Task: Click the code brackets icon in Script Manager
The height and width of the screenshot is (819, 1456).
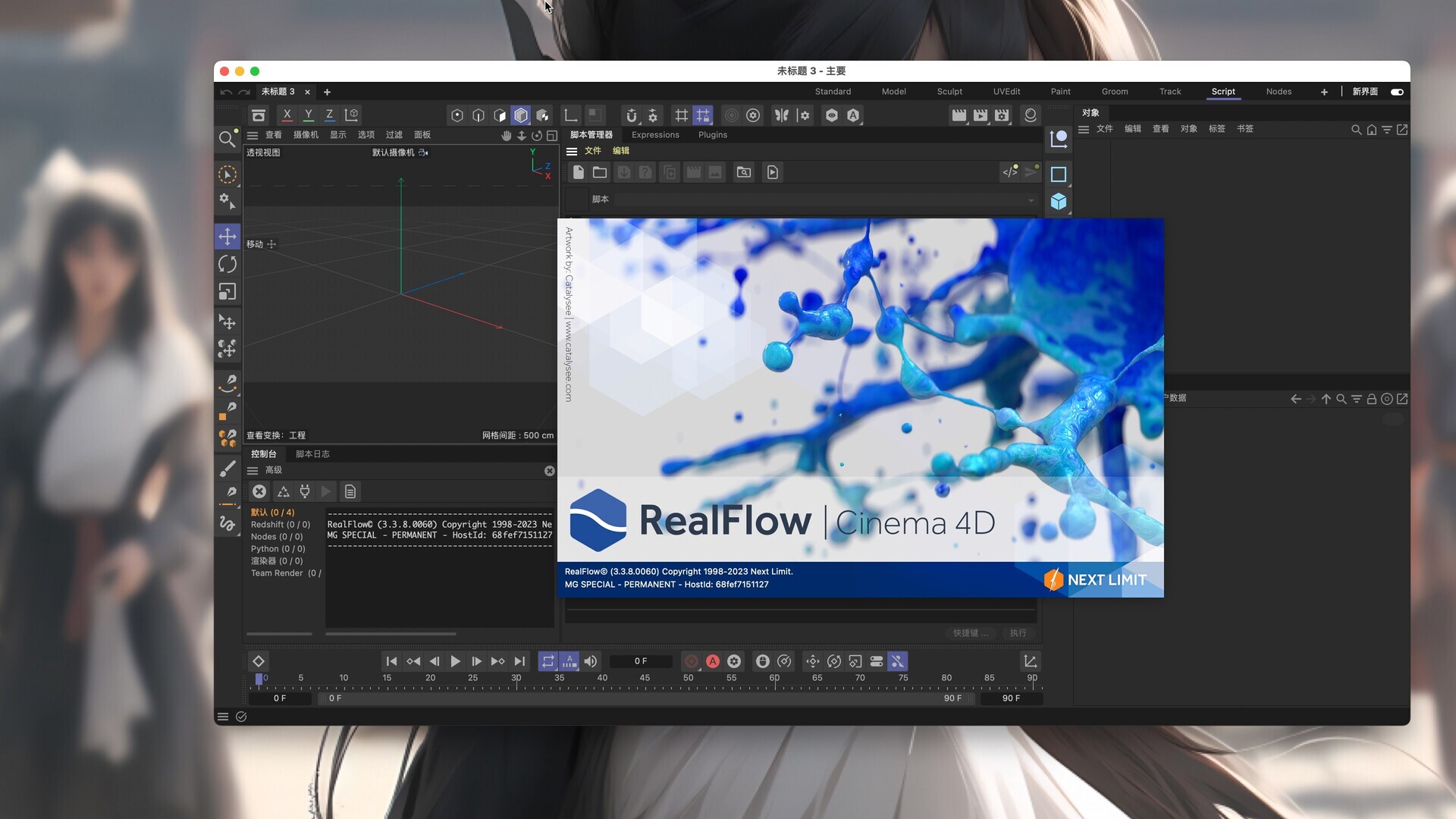Action: tap(1010, 172)
